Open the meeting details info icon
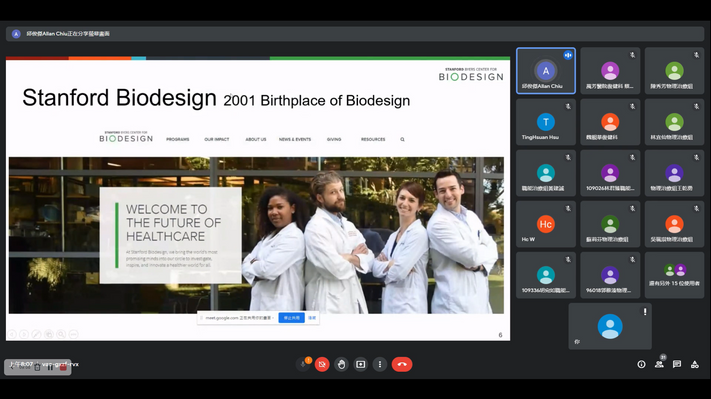This screenshot has width=711, height=399. point(641,365)
